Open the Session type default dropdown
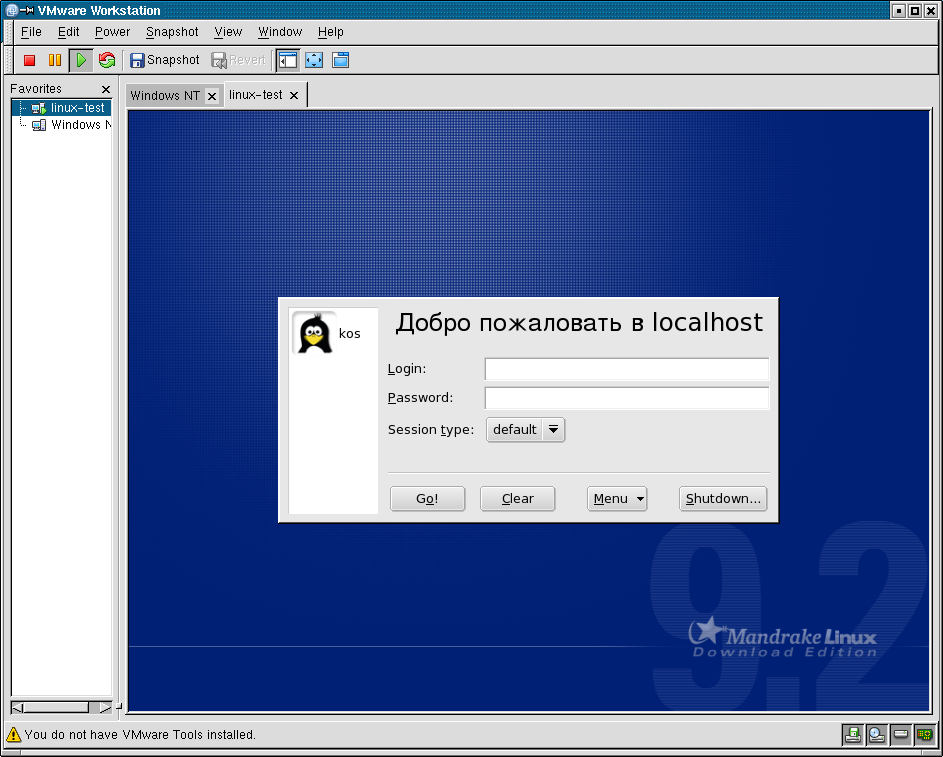 [525, 430]
